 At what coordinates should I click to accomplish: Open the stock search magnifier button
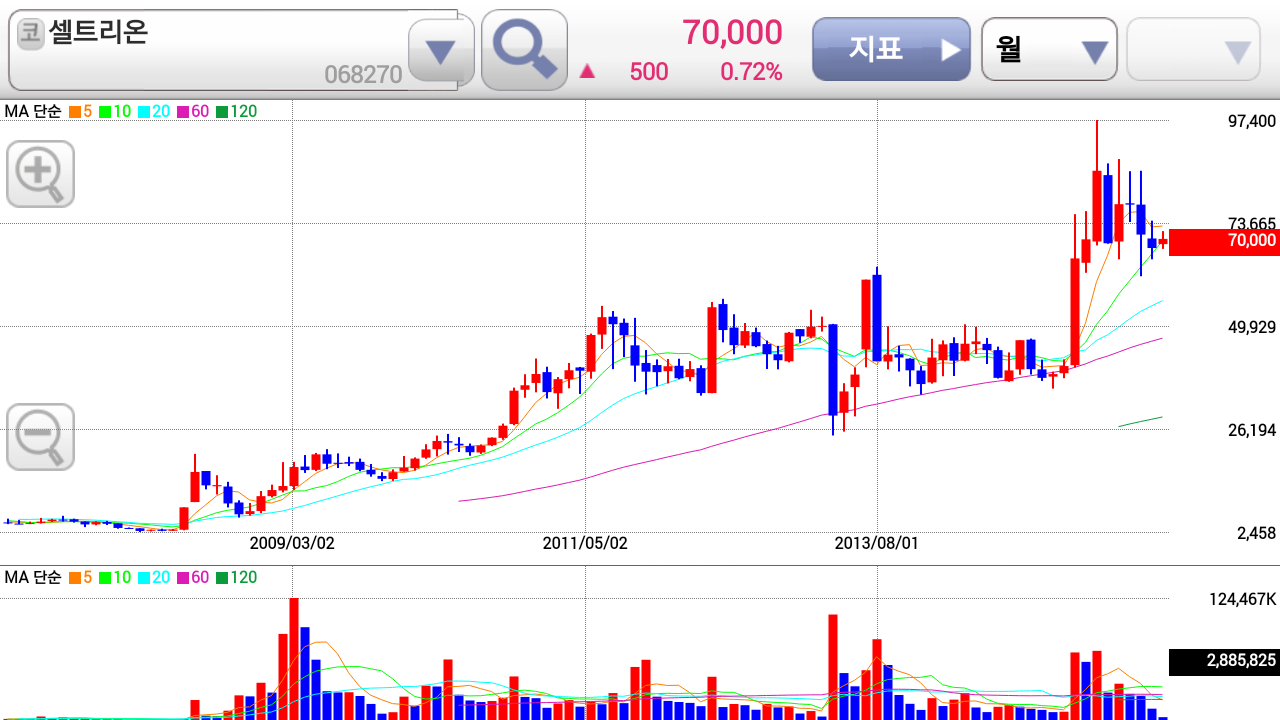click(x=524, y=50)
